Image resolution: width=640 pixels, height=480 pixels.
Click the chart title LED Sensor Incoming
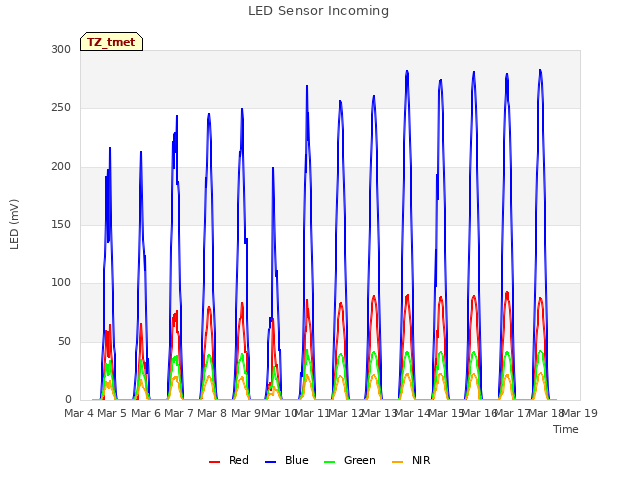tap(318, 11)
